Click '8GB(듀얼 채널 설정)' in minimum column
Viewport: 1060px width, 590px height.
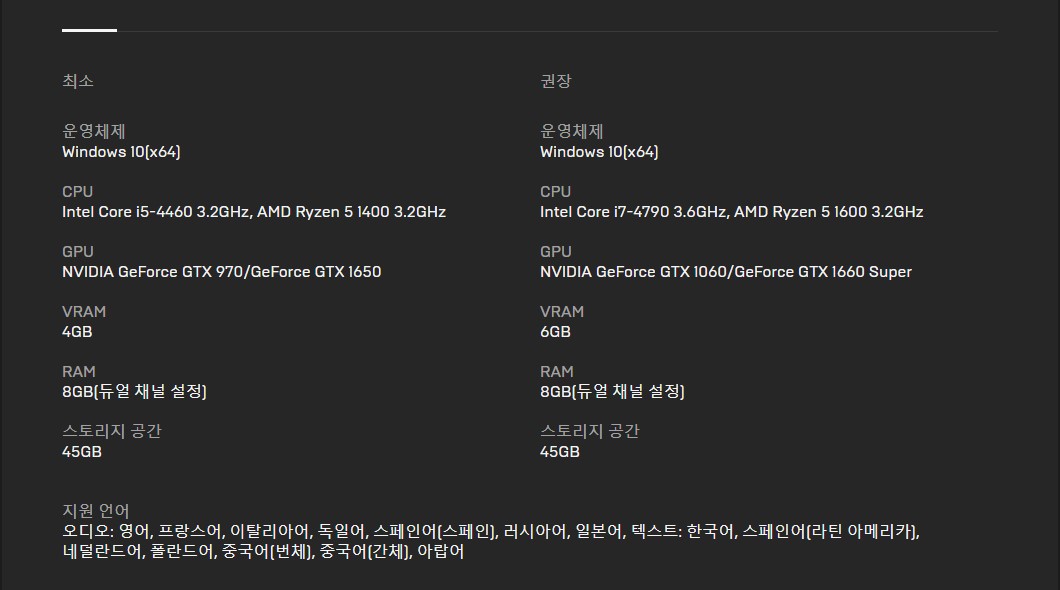point(135,391)
